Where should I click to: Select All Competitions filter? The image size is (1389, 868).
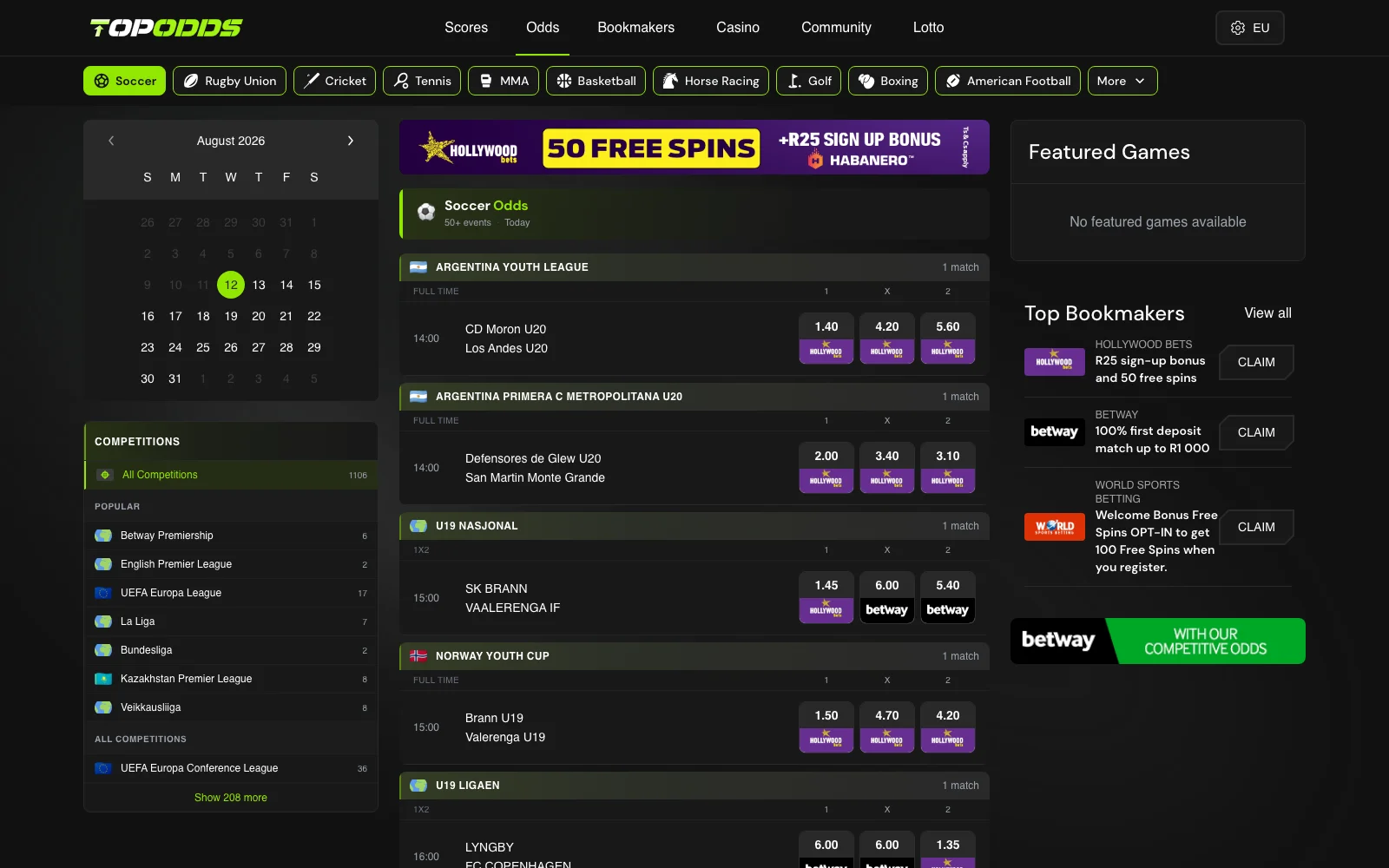[x=231, y=475]
